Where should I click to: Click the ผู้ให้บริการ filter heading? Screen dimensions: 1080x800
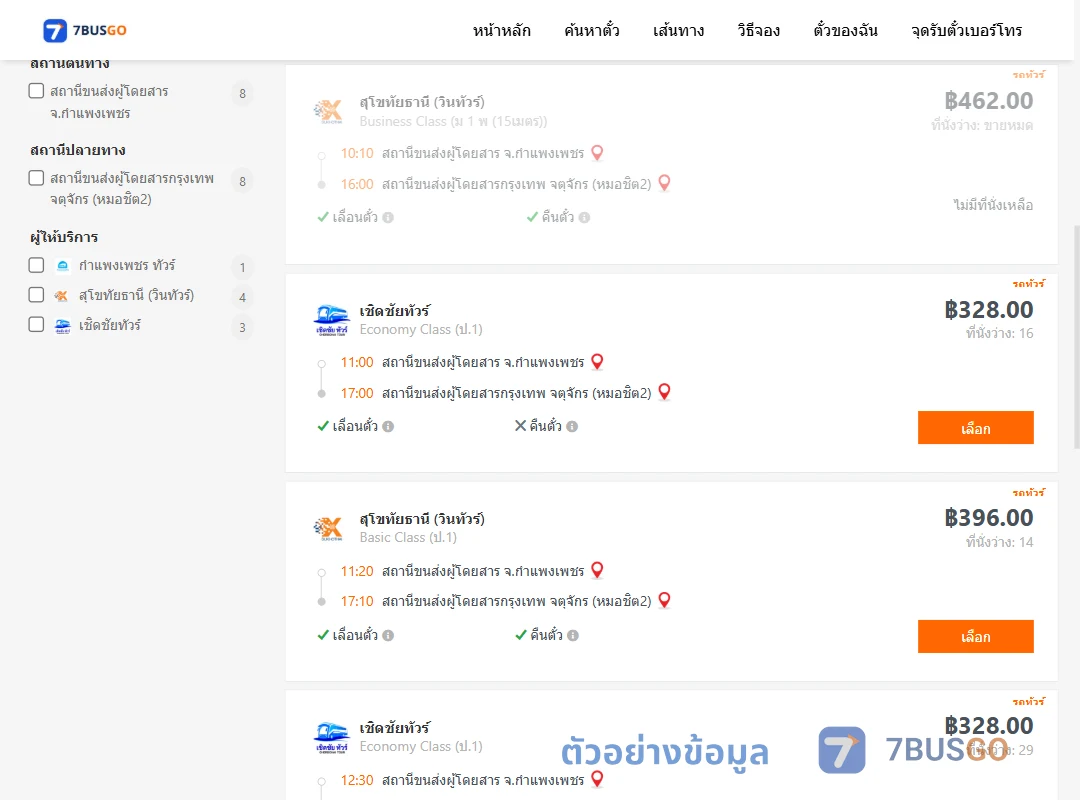click(x=64, y=237)
